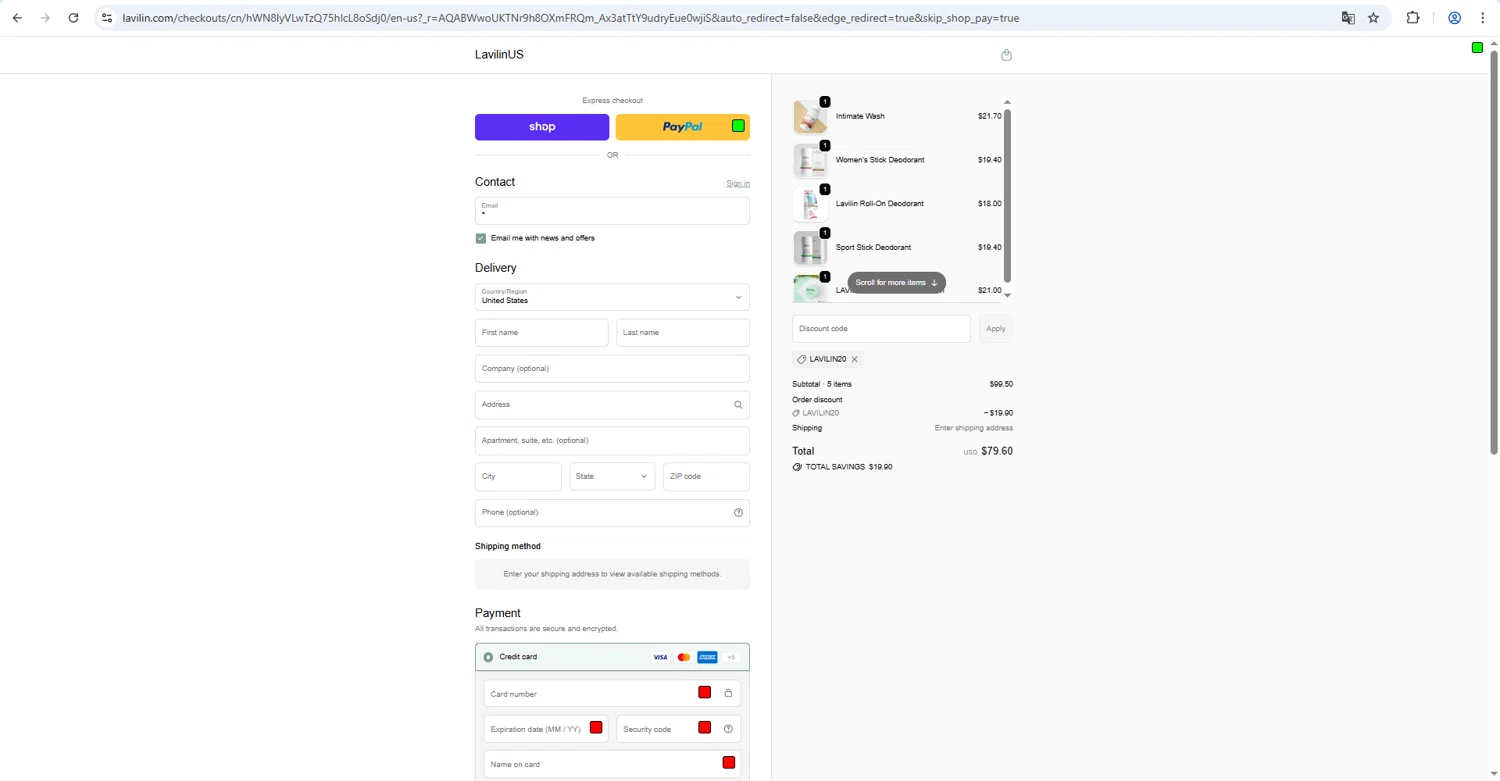
Task: Click the browser address bar URL
Action: tap(570, 18)
